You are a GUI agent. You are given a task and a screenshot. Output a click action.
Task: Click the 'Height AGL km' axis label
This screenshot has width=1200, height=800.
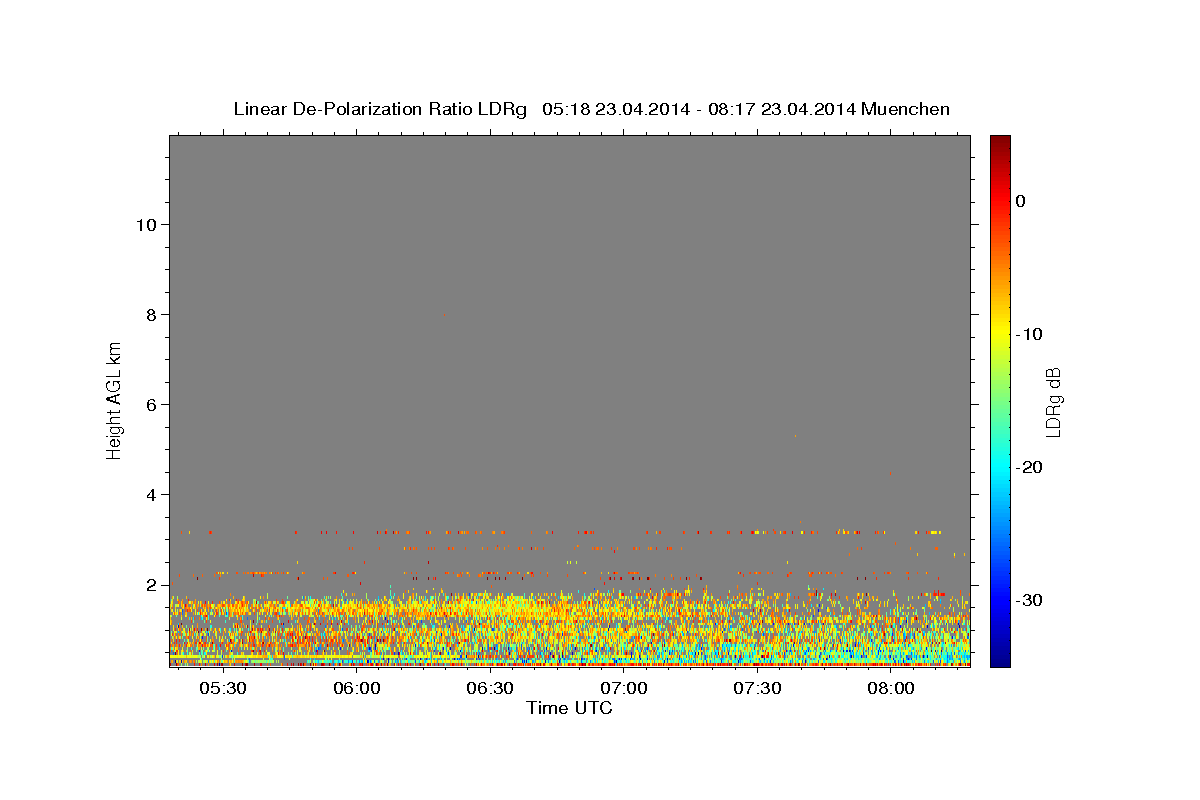point(115,400)
